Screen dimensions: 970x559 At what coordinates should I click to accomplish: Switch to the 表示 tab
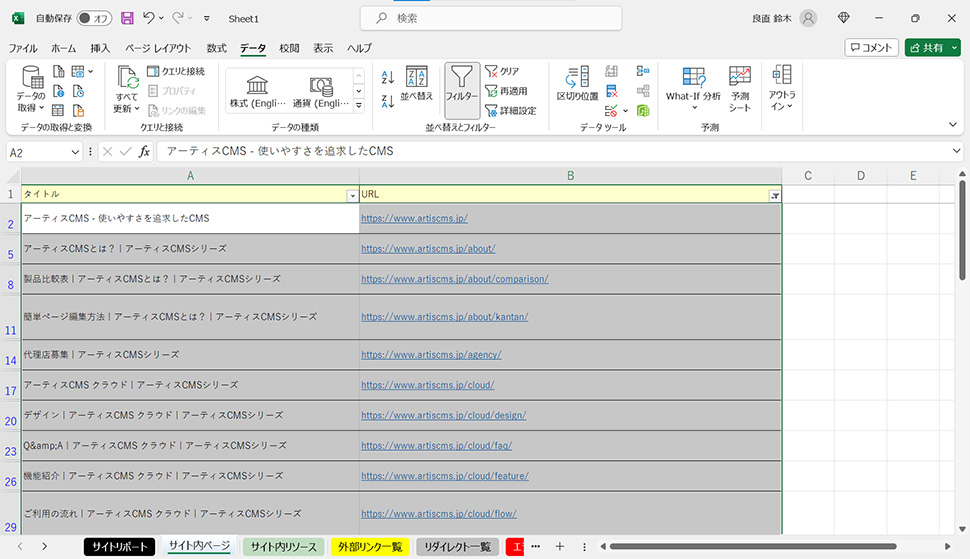point(323,48)
